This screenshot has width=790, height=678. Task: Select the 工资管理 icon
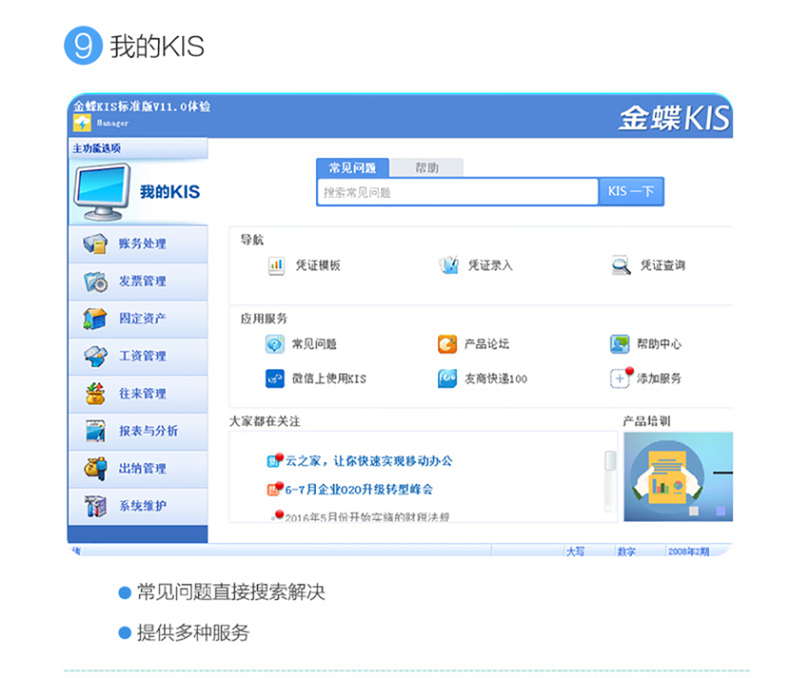(95, 356)
